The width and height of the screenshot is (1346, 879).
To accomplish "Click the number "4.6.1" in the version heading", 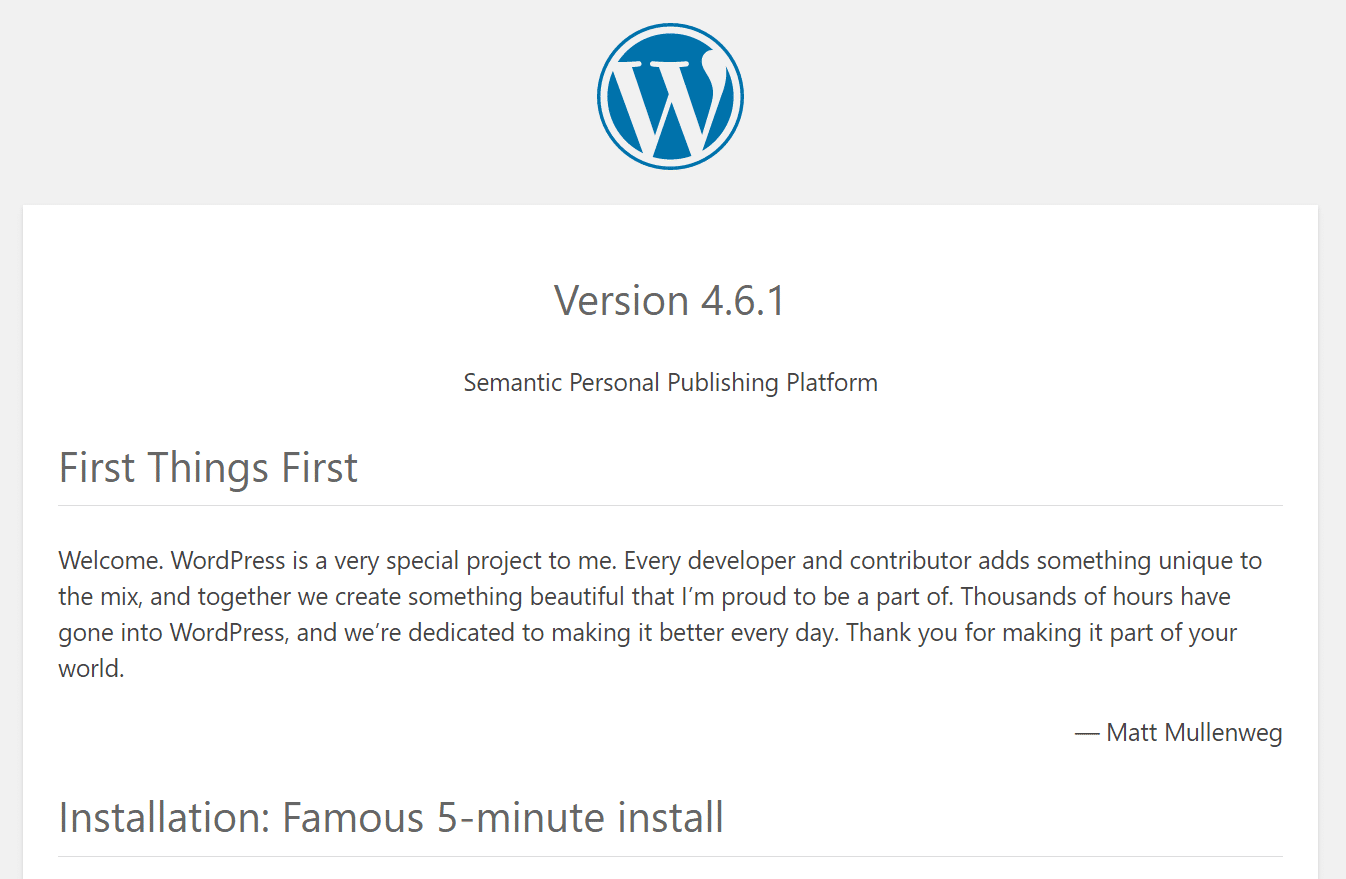I will coord(743,301).
